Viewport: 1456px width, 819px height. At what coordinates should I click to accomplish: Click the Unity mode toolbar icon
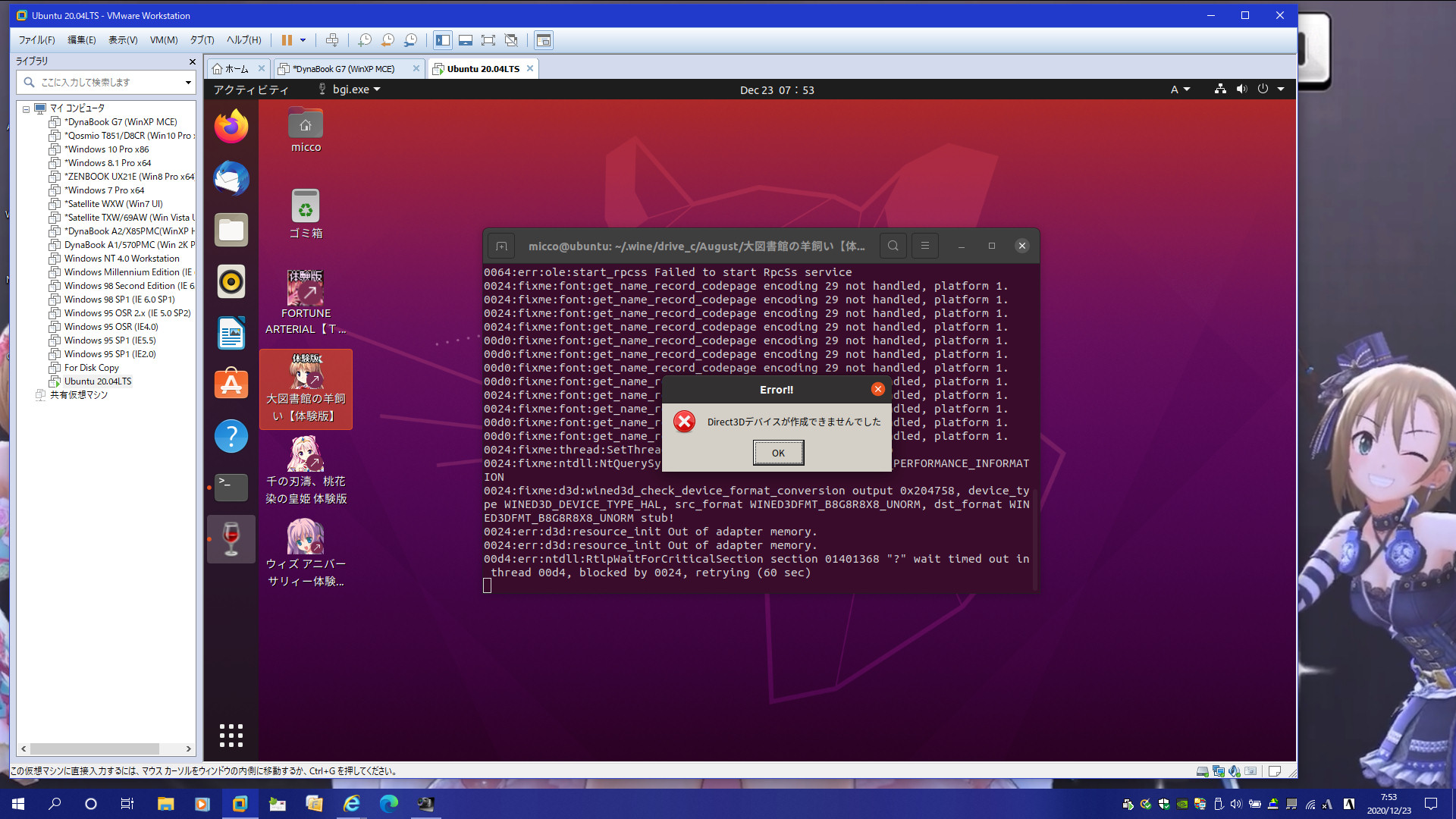pyautogui.click(x=511, y=40)
